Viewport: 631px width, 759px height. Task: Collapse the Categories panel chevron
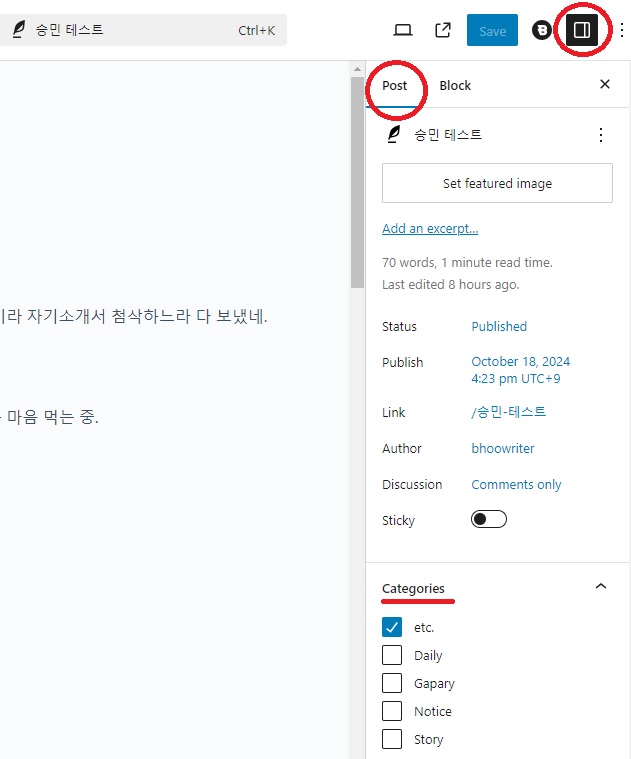tap(600, 587)
